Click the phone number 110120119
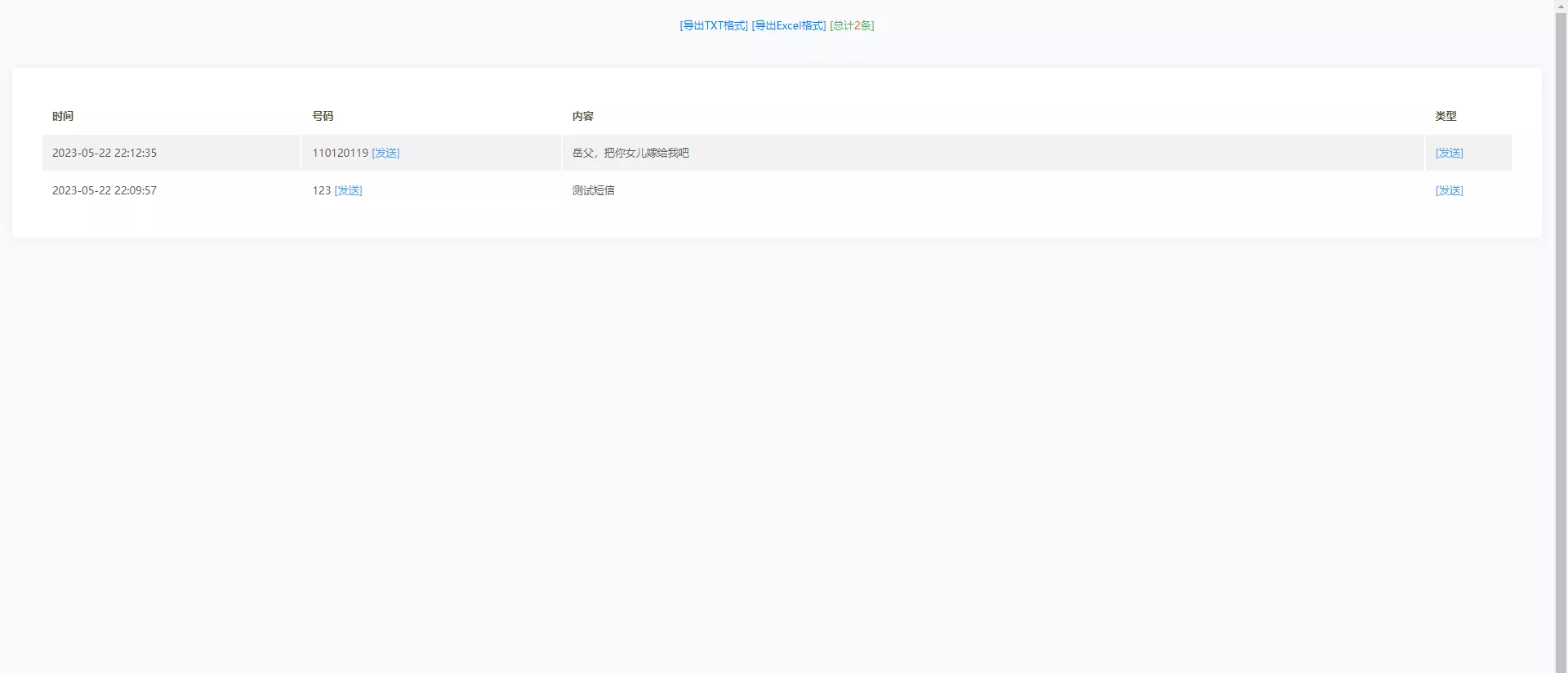This screenshot has width=1568, height=673. (340, 153)
